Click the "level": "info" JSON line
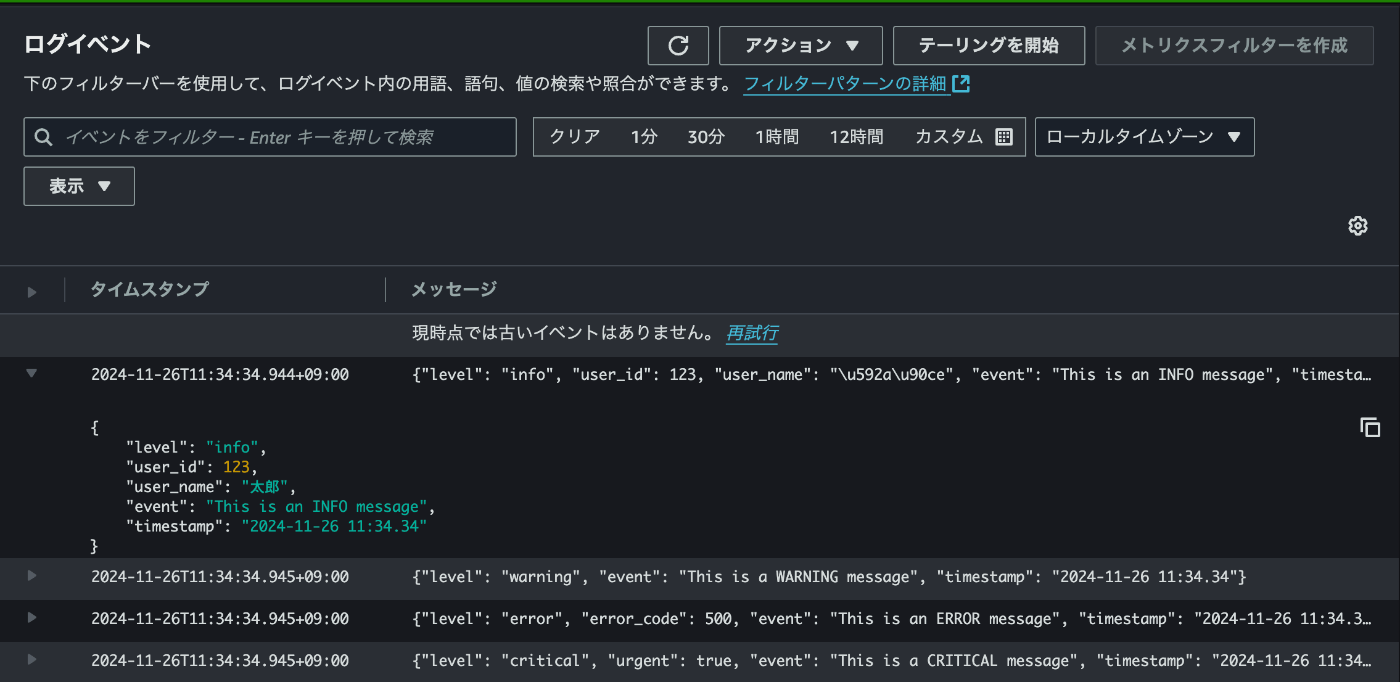Viewport: 1400px width, 682px height. tap(196, 447)
